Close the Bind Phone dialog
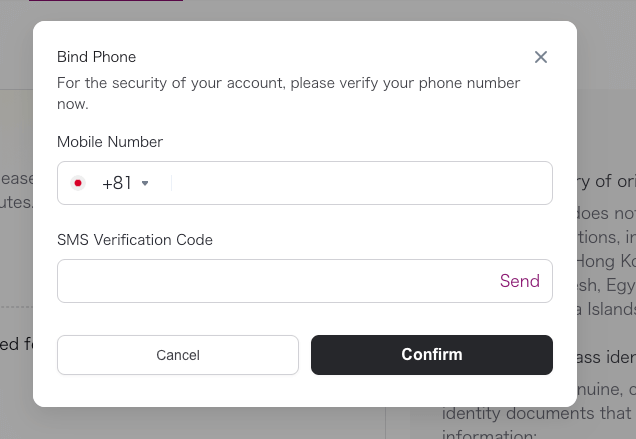Viewport: 636px width, 439px height. 541,57
